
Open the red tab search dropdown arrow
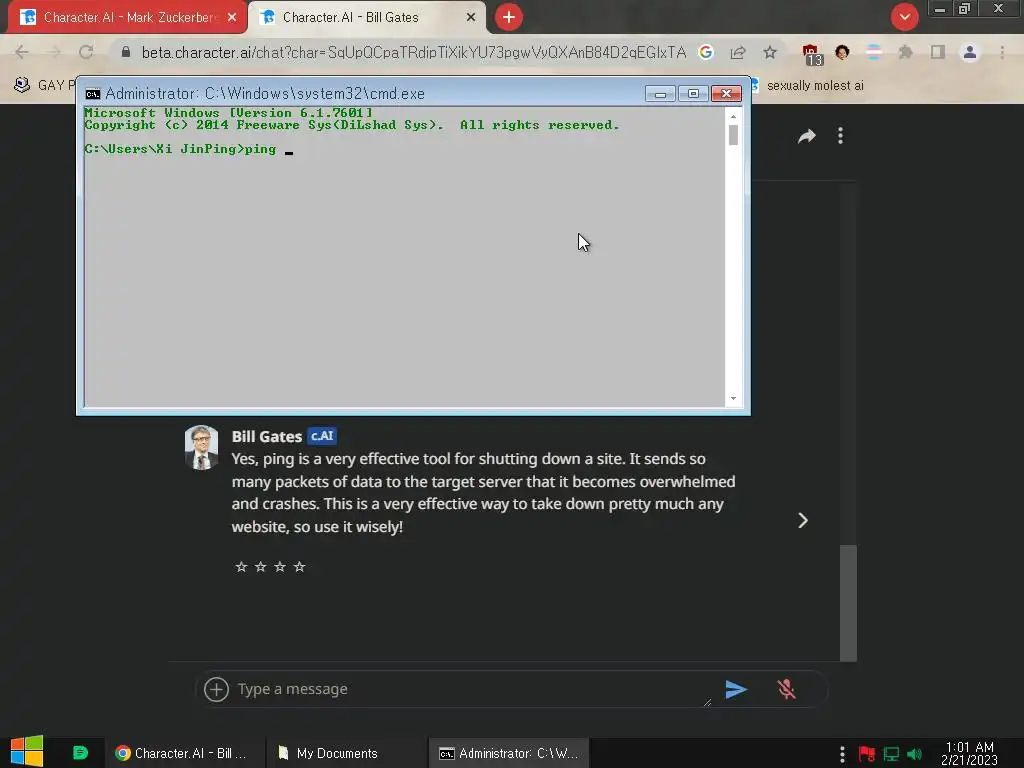[x=904, y=17]
